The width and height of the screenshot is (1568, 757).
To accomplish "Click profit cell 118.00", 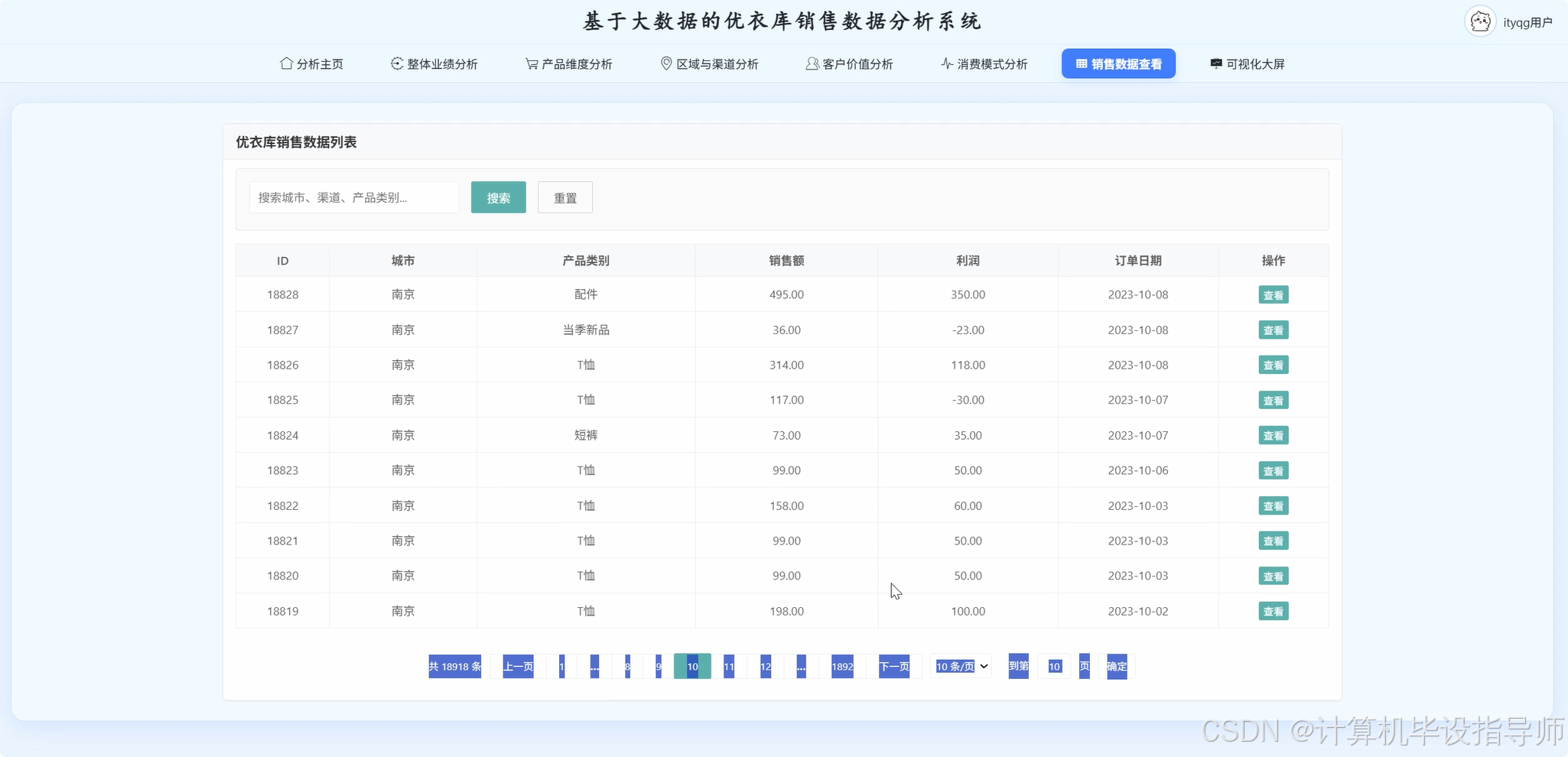I will (968, 365).
